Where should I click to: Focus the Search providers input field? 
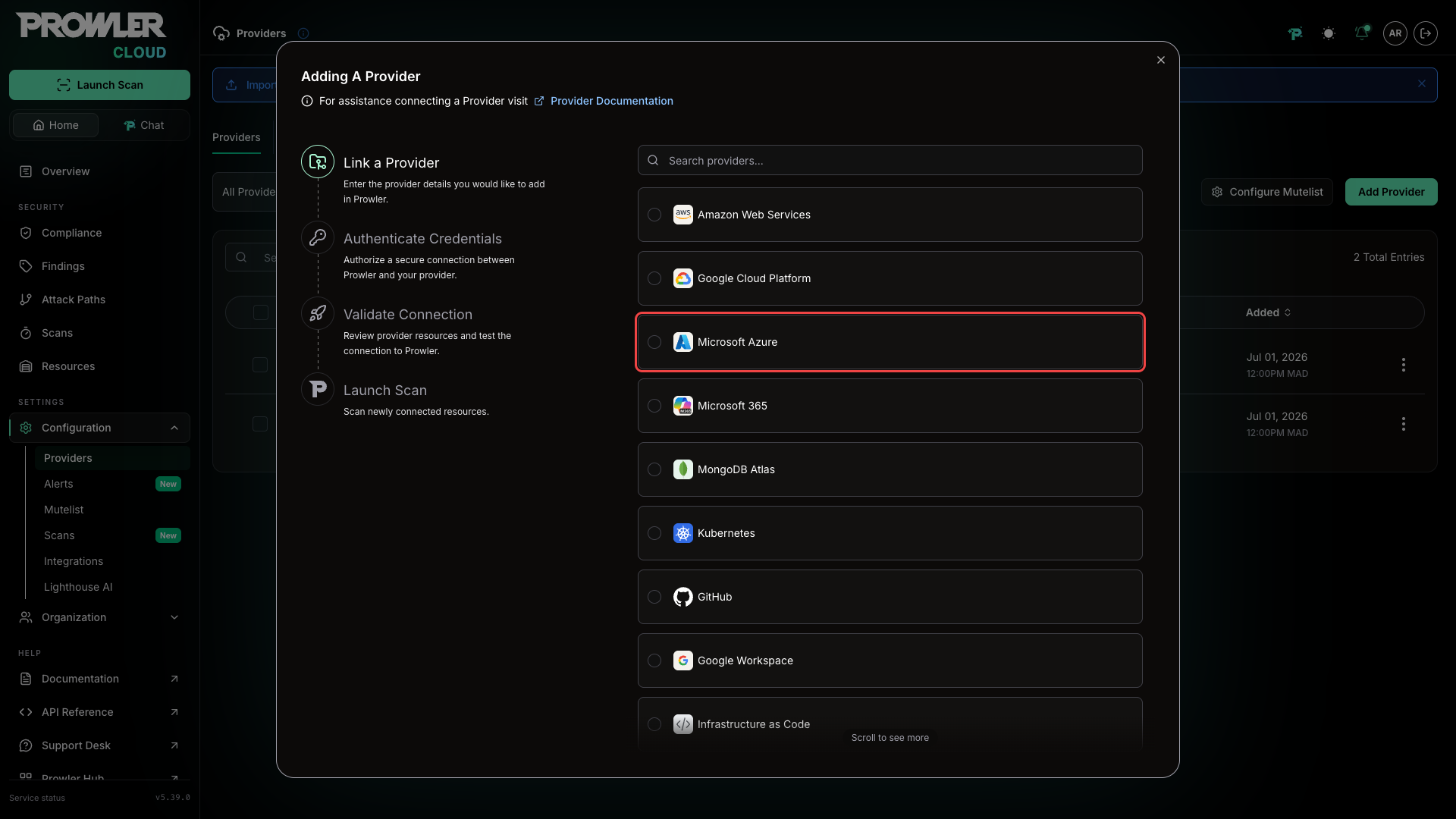(x=890, y=160)
